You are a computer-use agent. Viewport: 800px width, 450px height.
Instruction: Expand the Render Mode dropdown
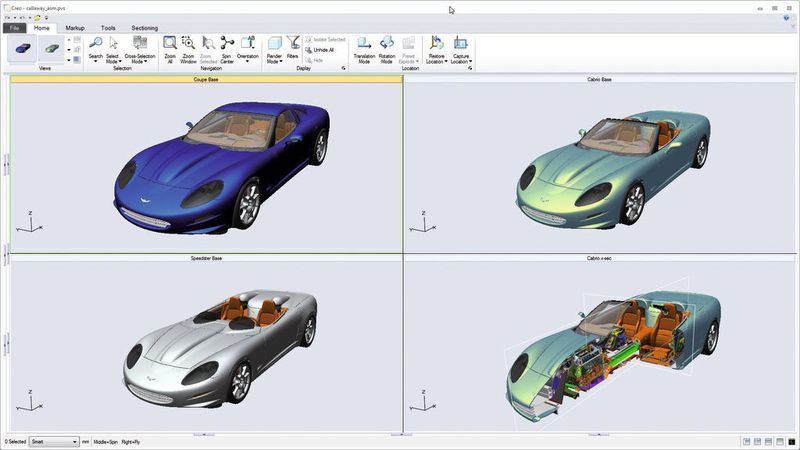point(274,59)
